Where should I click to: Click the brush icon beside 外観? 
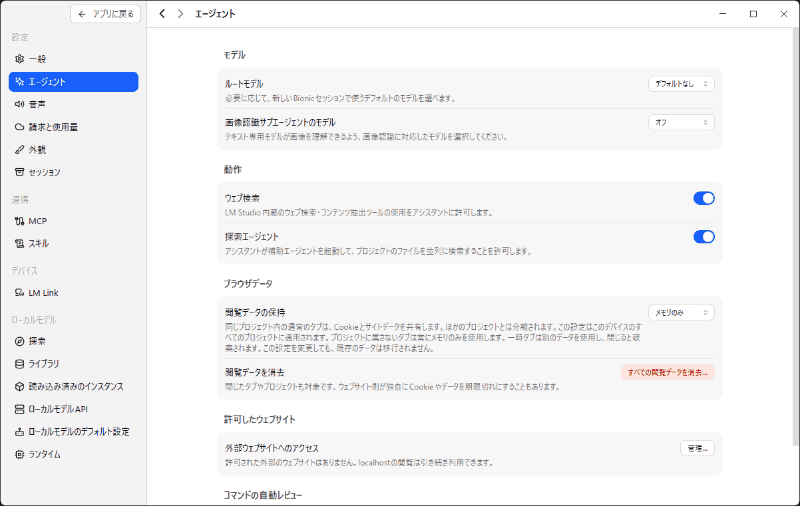click(x=19, y=149)
